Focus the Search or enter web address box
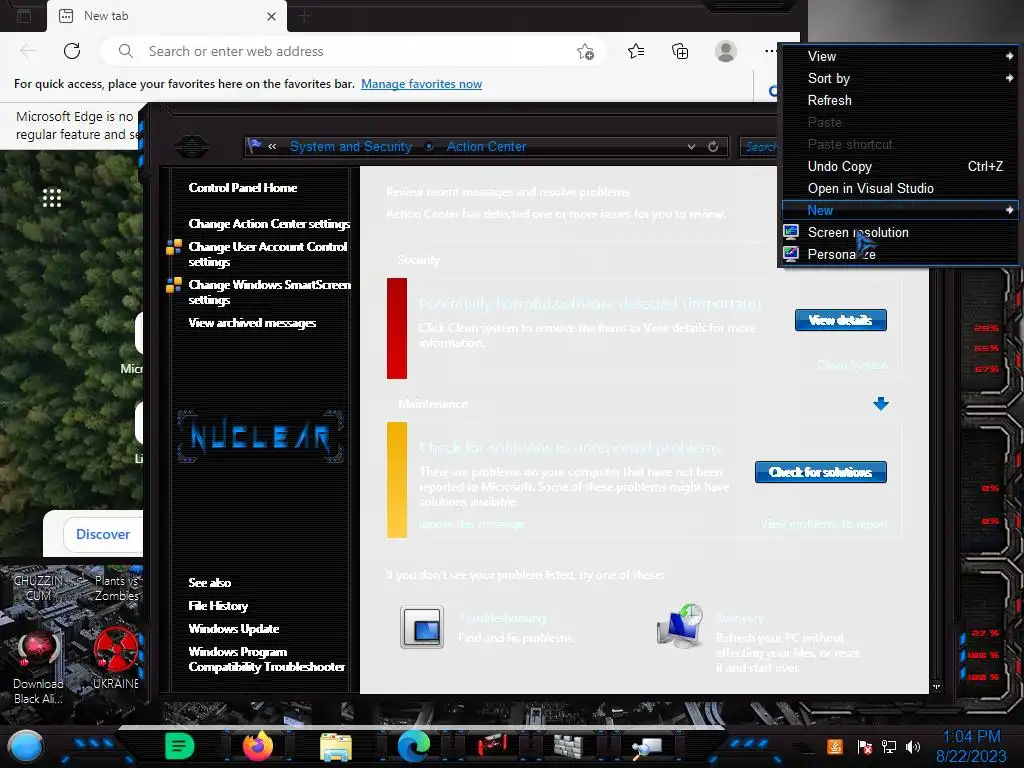 coord(353,52)
